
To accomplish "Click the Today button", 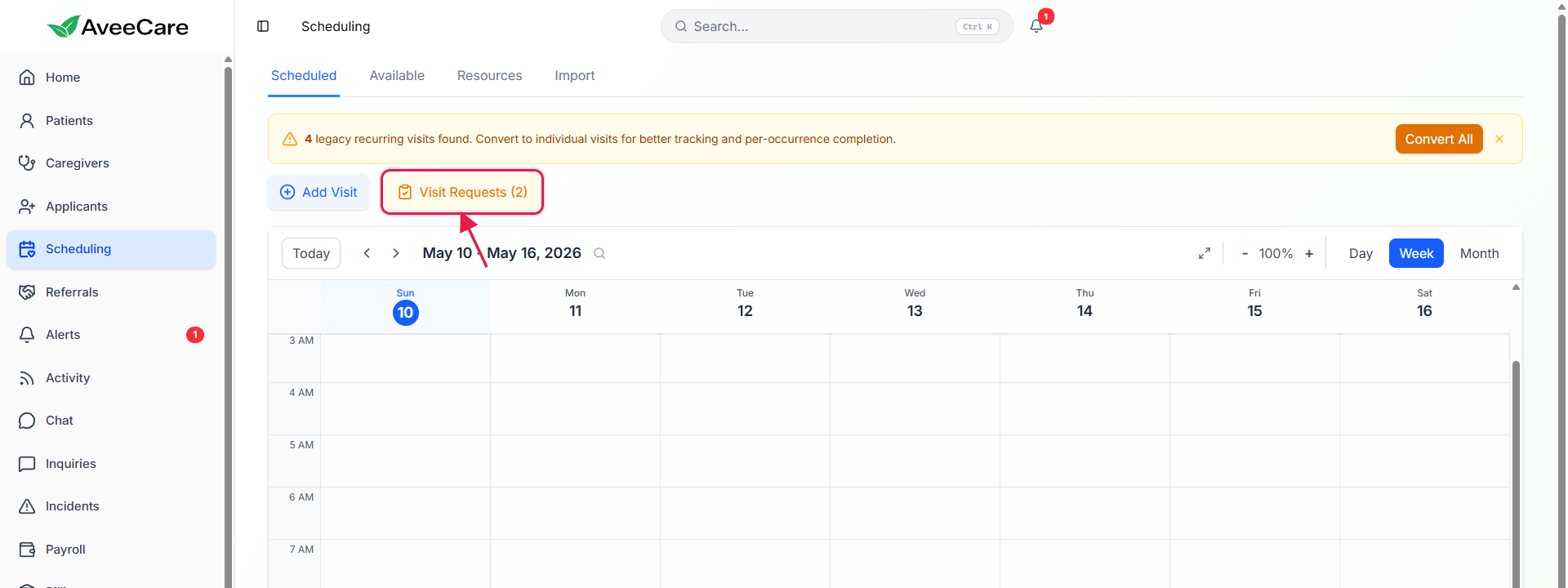I will pyautogui.click(x=311, y=253).
